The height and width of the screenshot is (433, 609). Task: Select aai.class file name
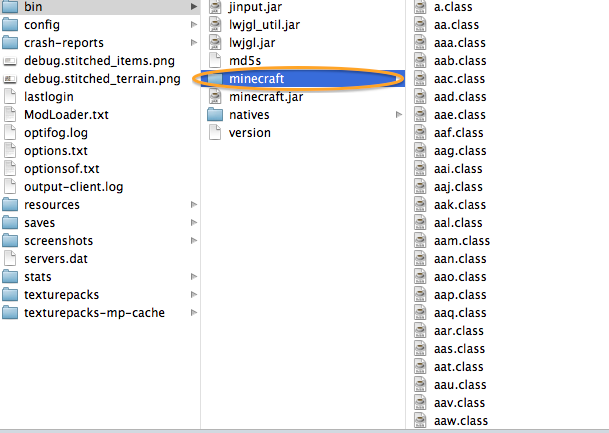[458, 169]
